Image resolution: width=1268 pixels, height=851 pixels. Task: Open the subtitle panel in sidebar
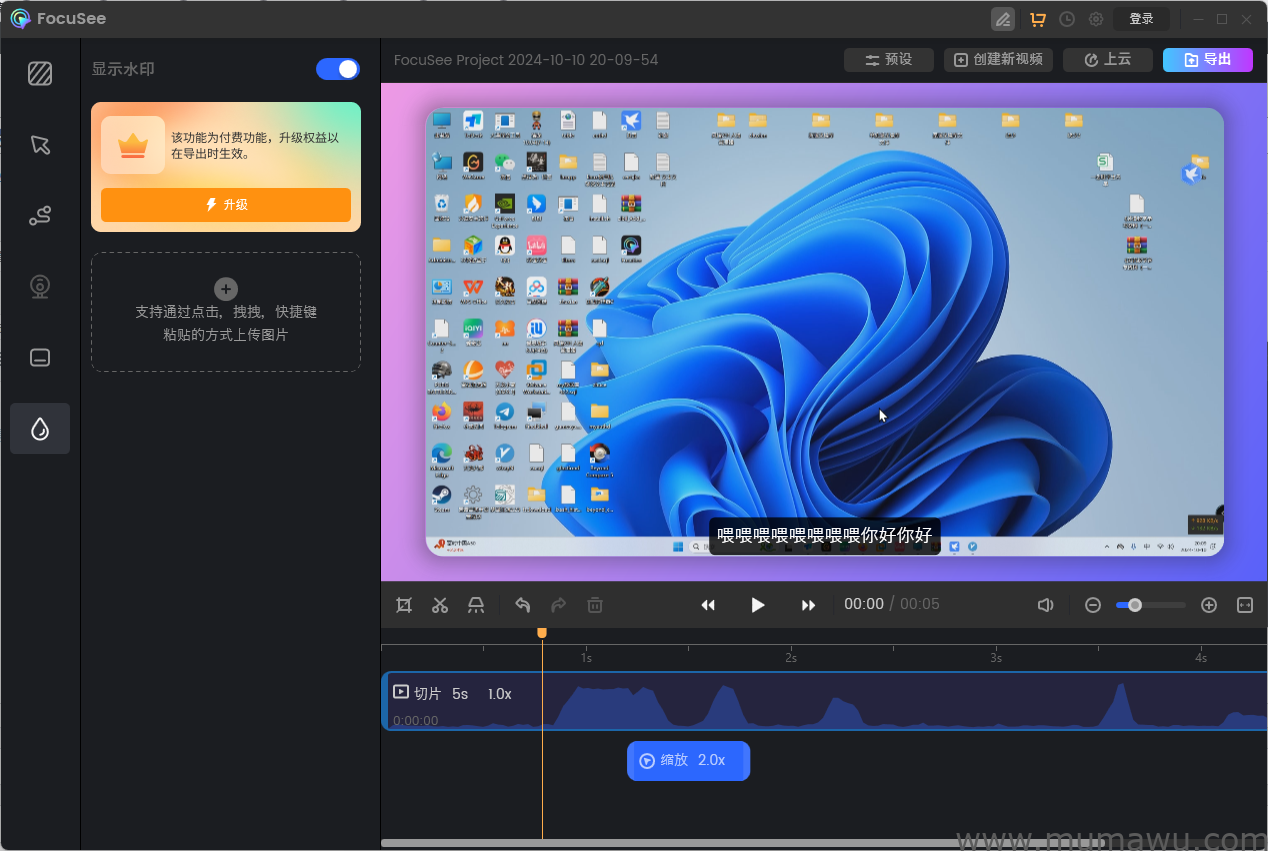tap(39, 357)
